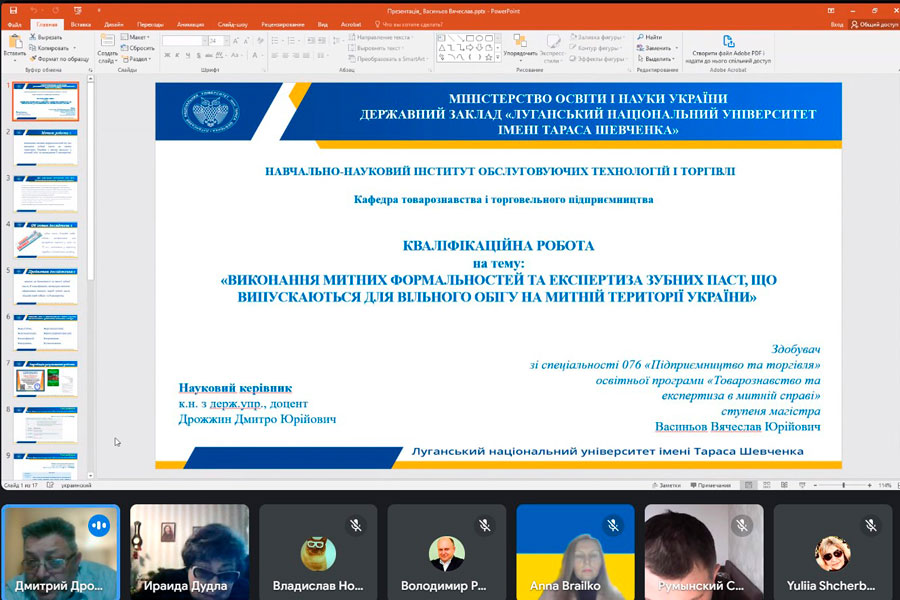This screenshot has height=600, width=900.
Task: Click the Create Adobe PDF file icon
Action: (x=726, y=42)
